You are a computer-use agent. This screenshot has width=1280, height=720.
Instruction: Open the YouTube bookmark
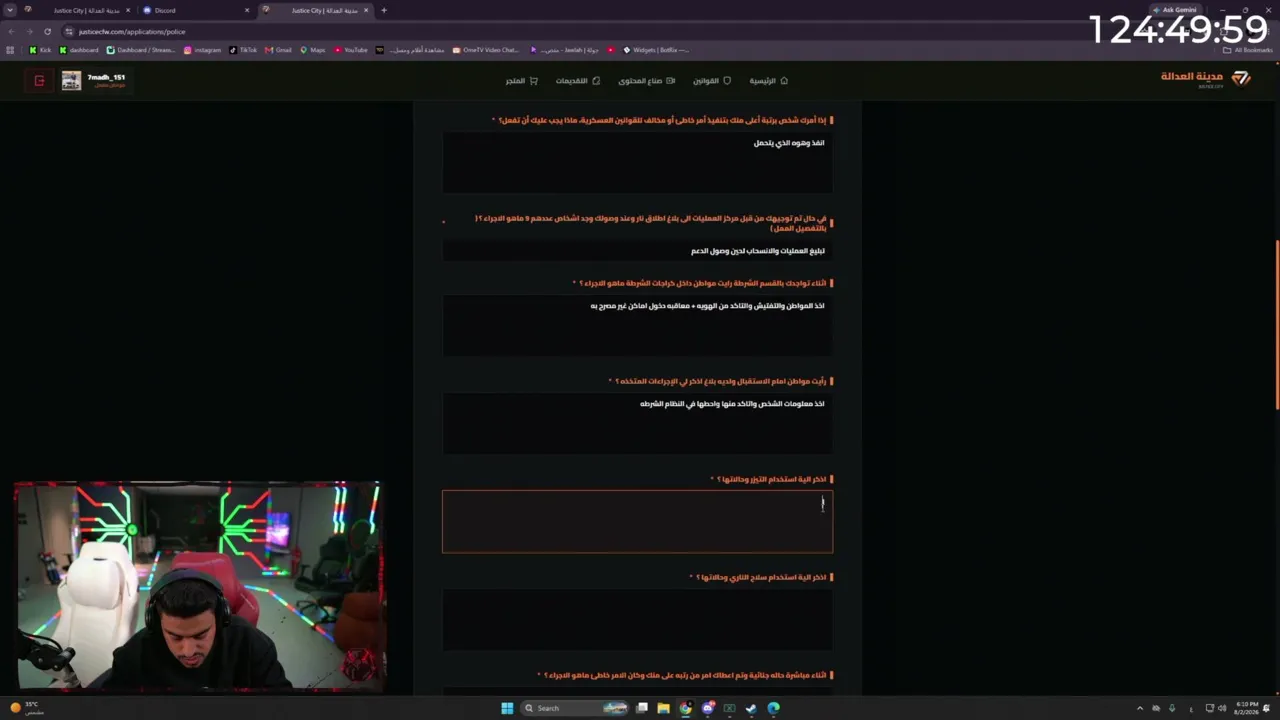pyautogui.click(x=351, y=50)
